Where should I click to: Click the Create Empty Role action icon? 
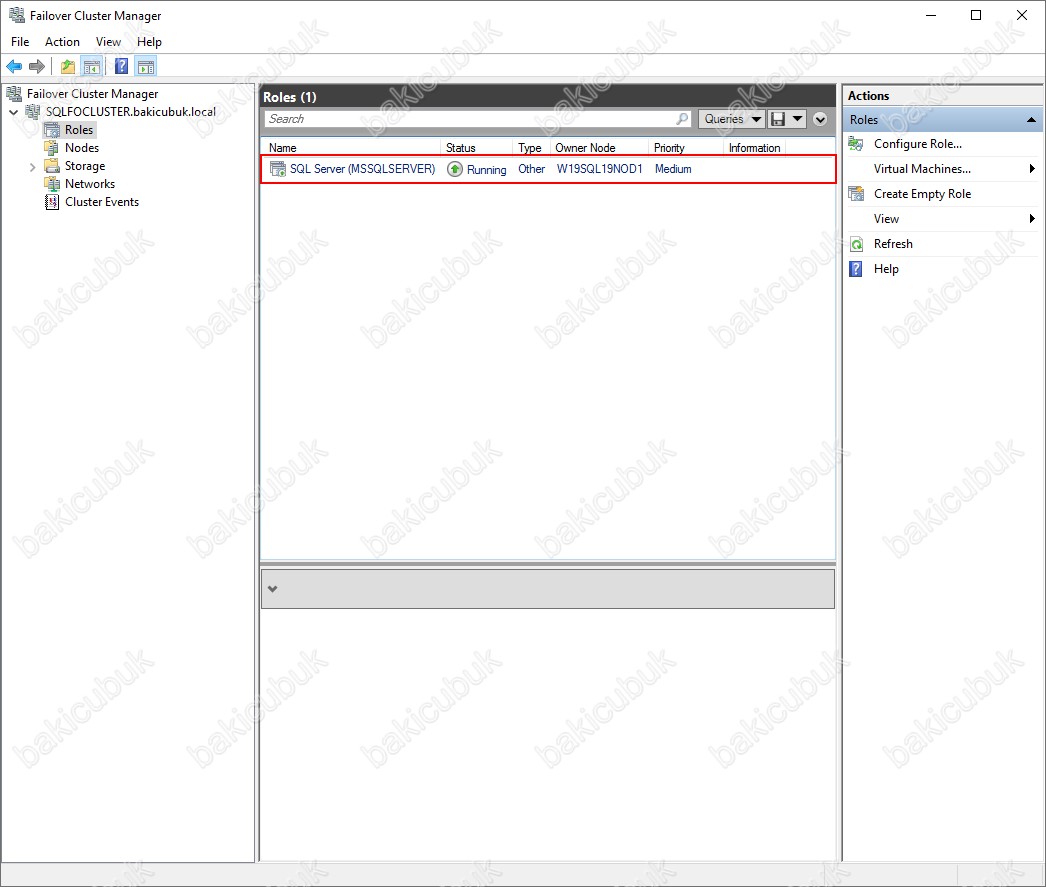[x=856, y=193]
